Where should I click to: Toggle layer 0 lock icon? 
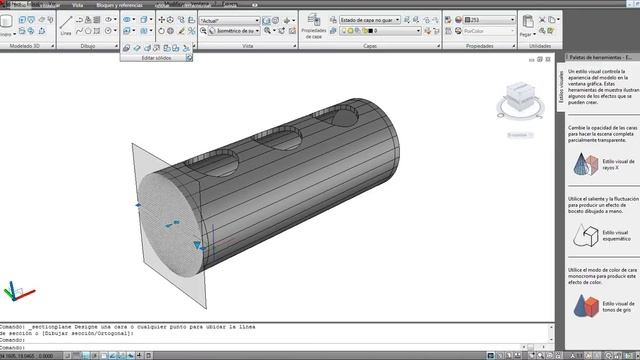(364, 31)
